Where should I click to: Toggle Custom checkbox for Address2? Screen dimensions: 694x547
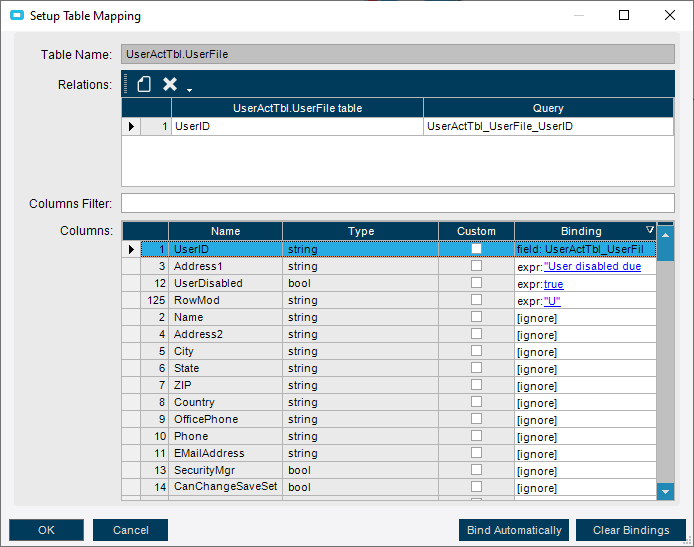476,333
